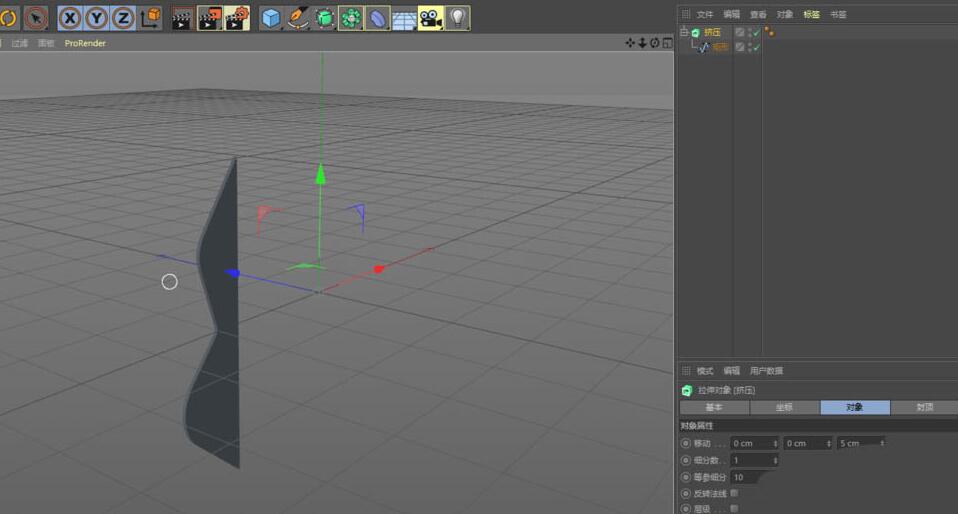Click the green extrude object icon
Viewport: 958px width, 514px height.
pos(696,32)
